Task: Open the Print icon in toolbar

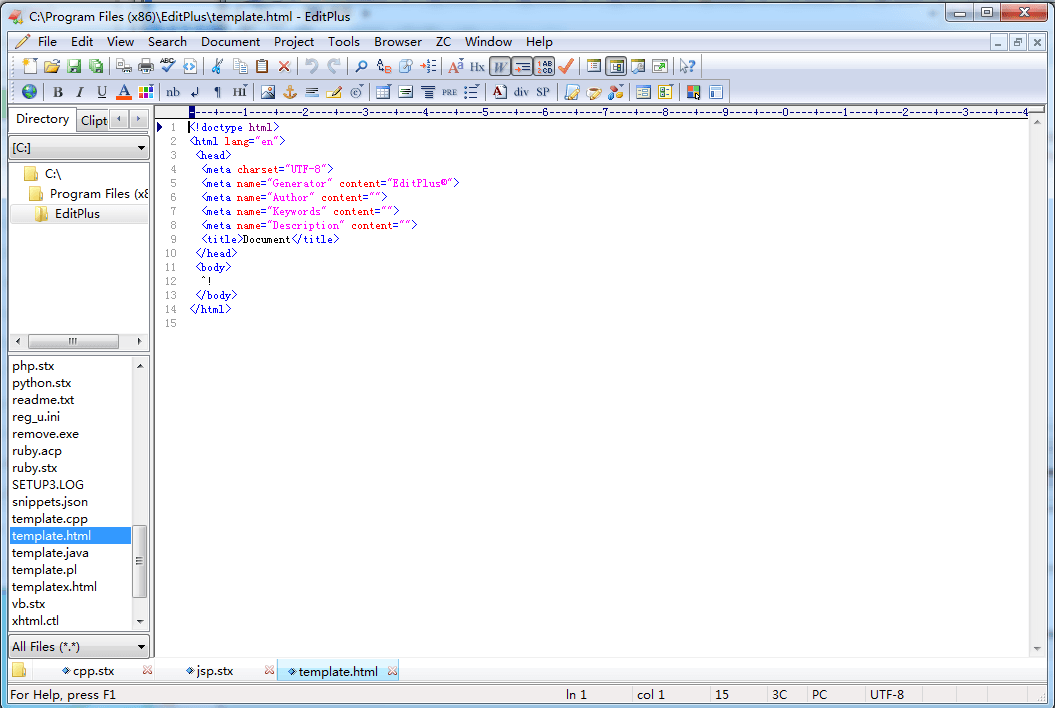Action: tap(145, 66)
